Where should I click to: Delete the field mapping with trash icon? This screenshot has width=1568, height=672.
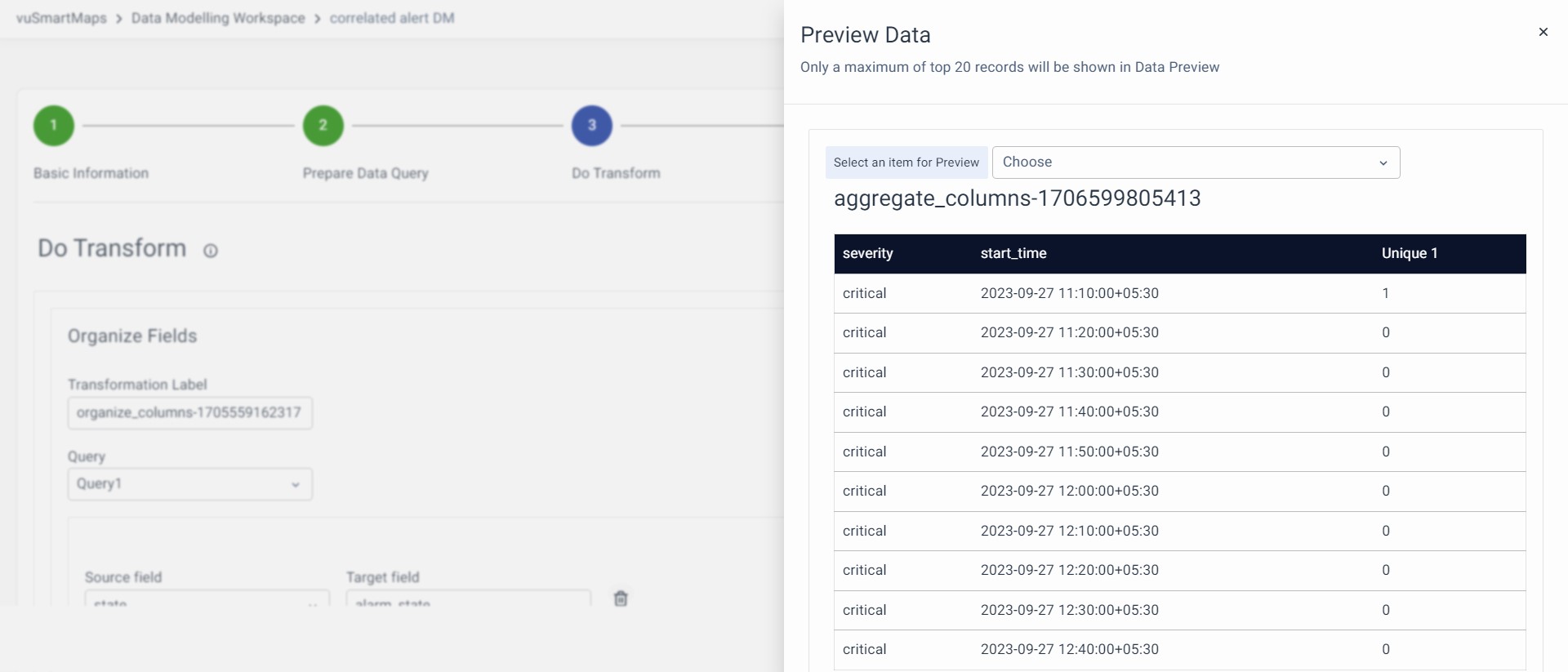click(x=621, y=599)
